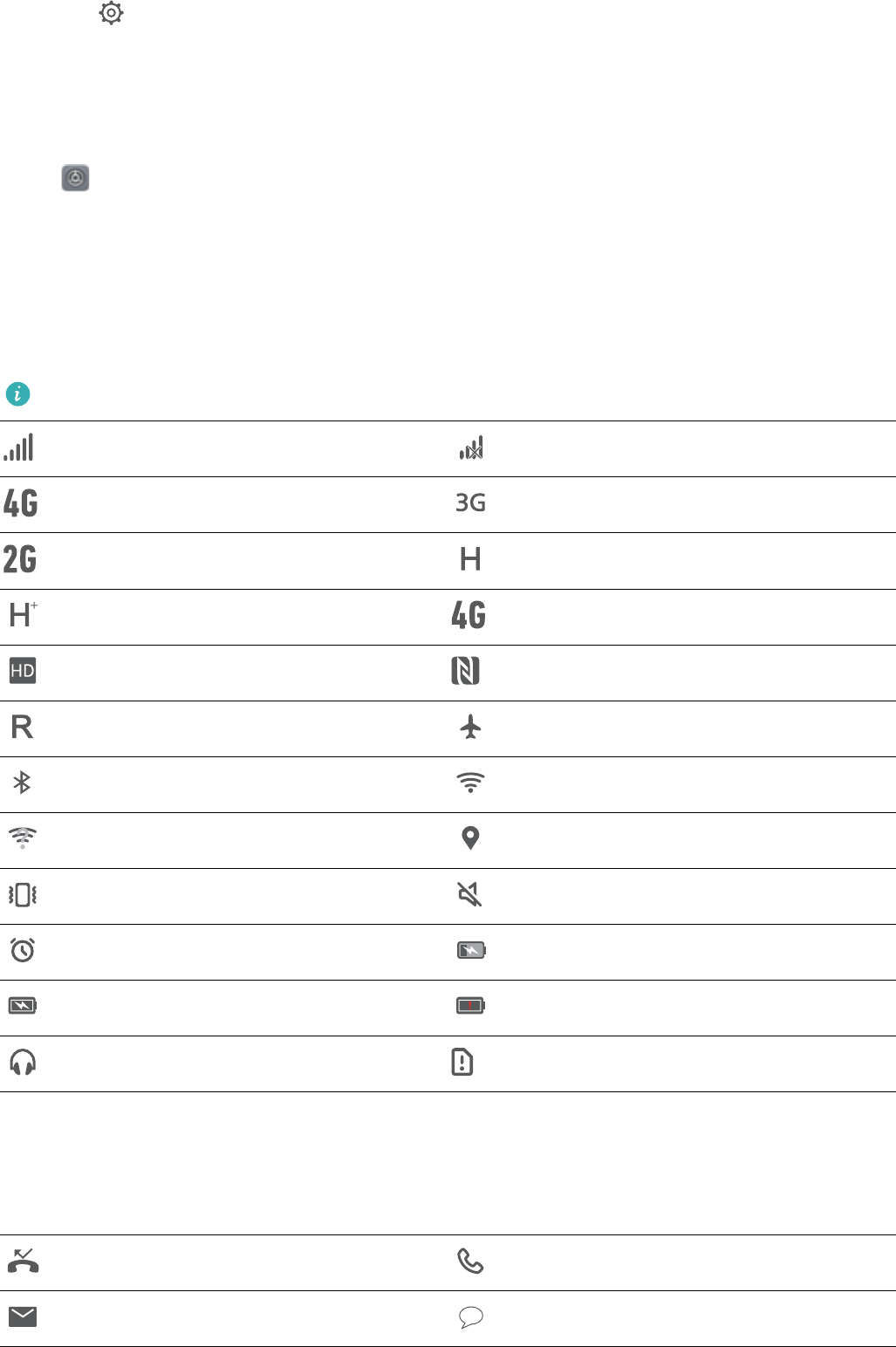Select the H+ network icon
This screenshot has height=1347, width=896.
tap(23, 615)
